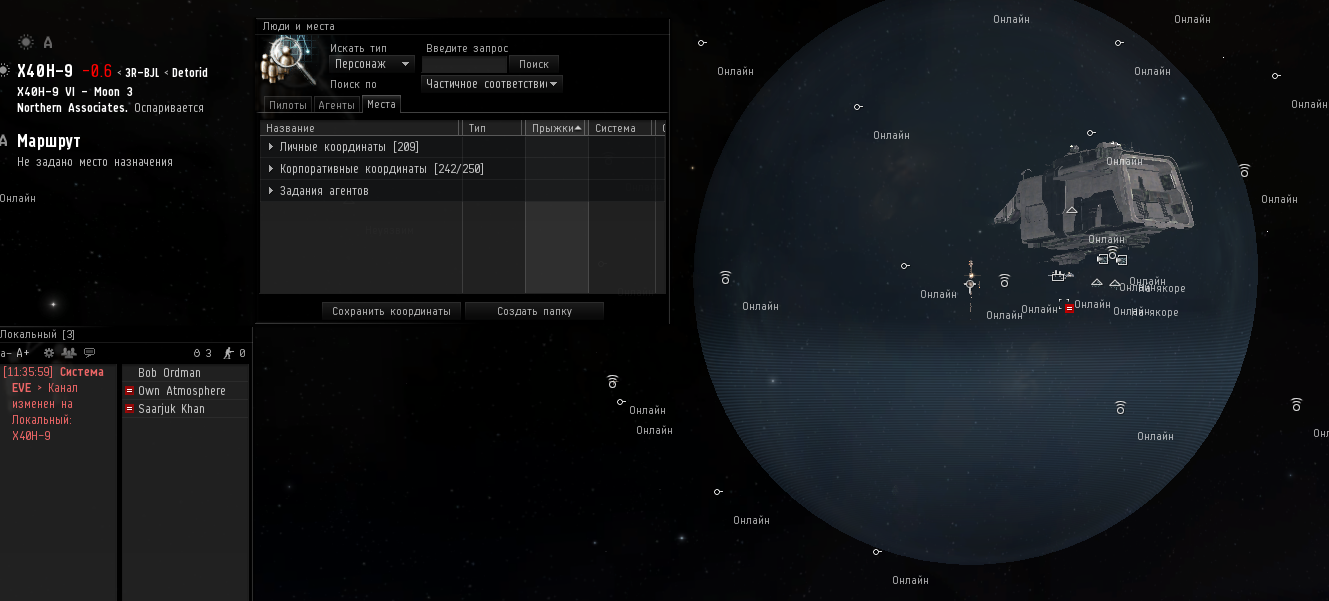The image size is (1329, 601).
Task: Open the Персонаж search type dropdown
Action: (x=372, y=64)
